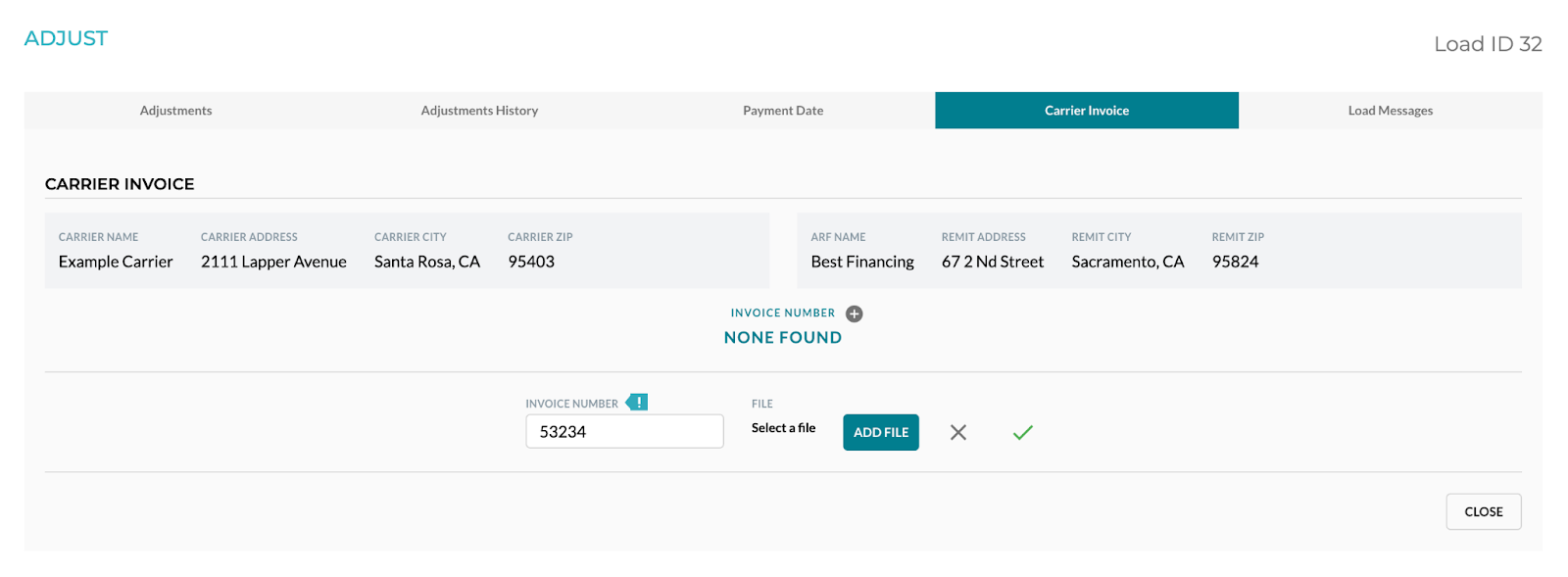Viewport: 1568px width, 577px height.
Task: Click the Best Financing ARF name
Action: [x=862, y=262]
